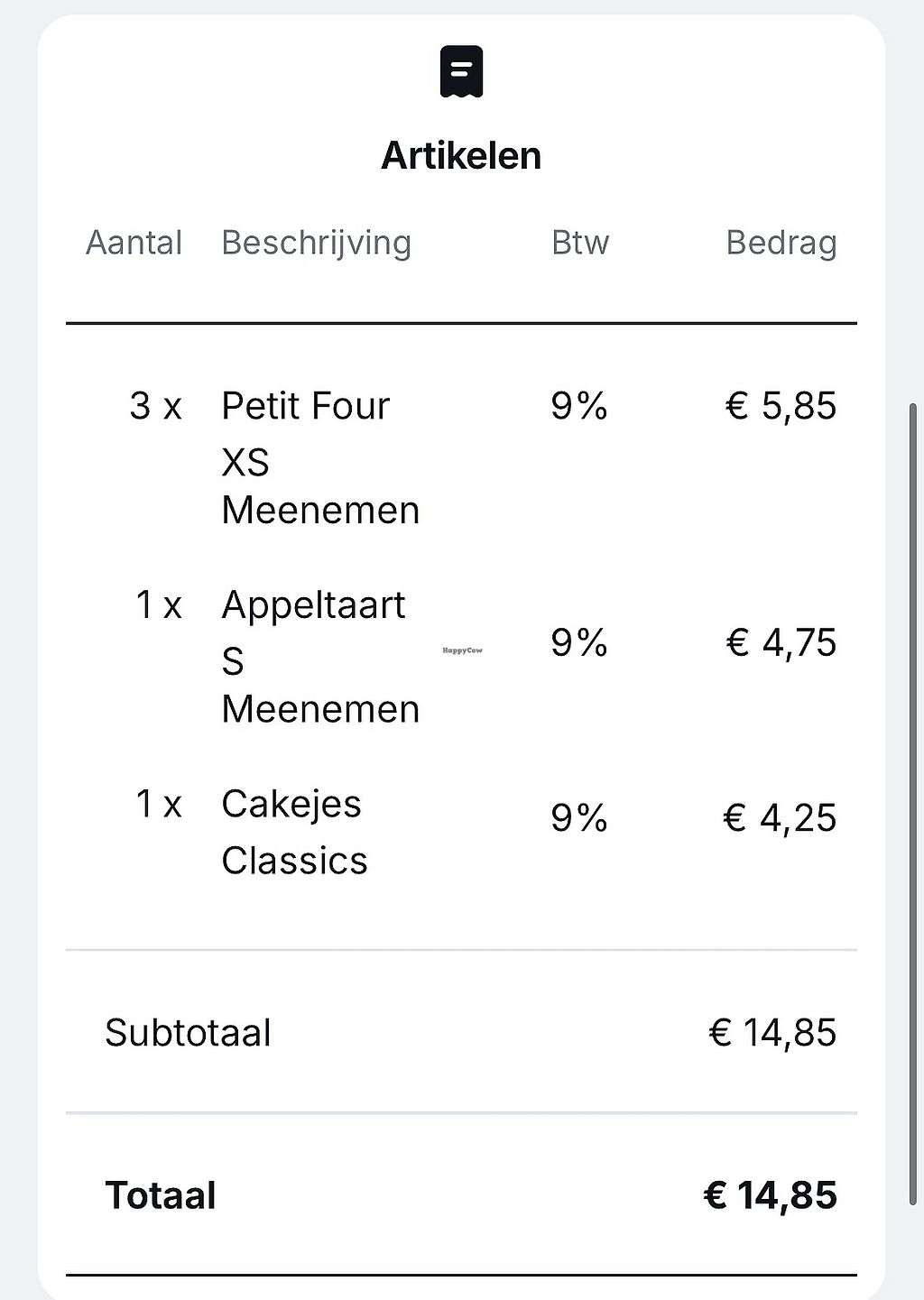Image resolution: width=924 pixels, height=1300 pixels.
Task: Click the 9% Btw value for Cakejes
Action: (579, 818)
